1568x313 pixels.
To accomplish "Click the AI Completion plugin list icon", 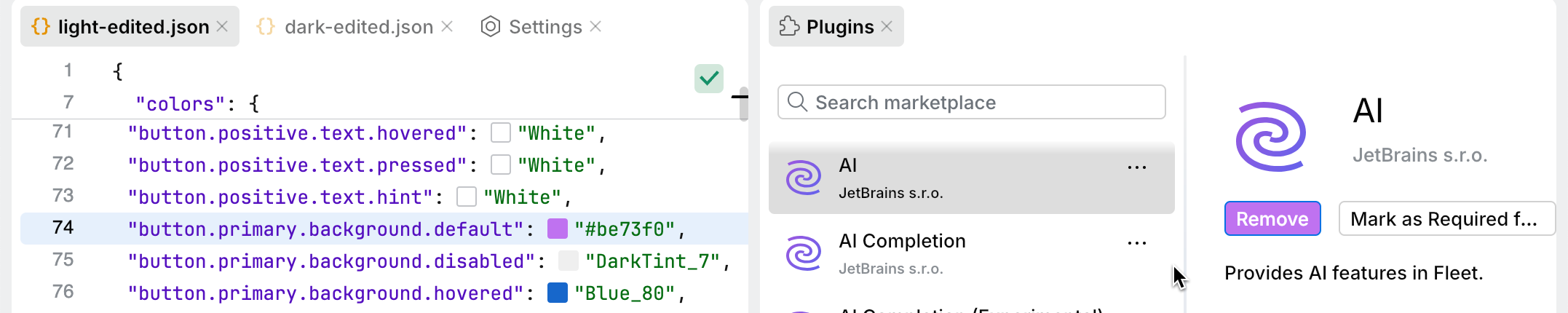I will coord(804,253).
